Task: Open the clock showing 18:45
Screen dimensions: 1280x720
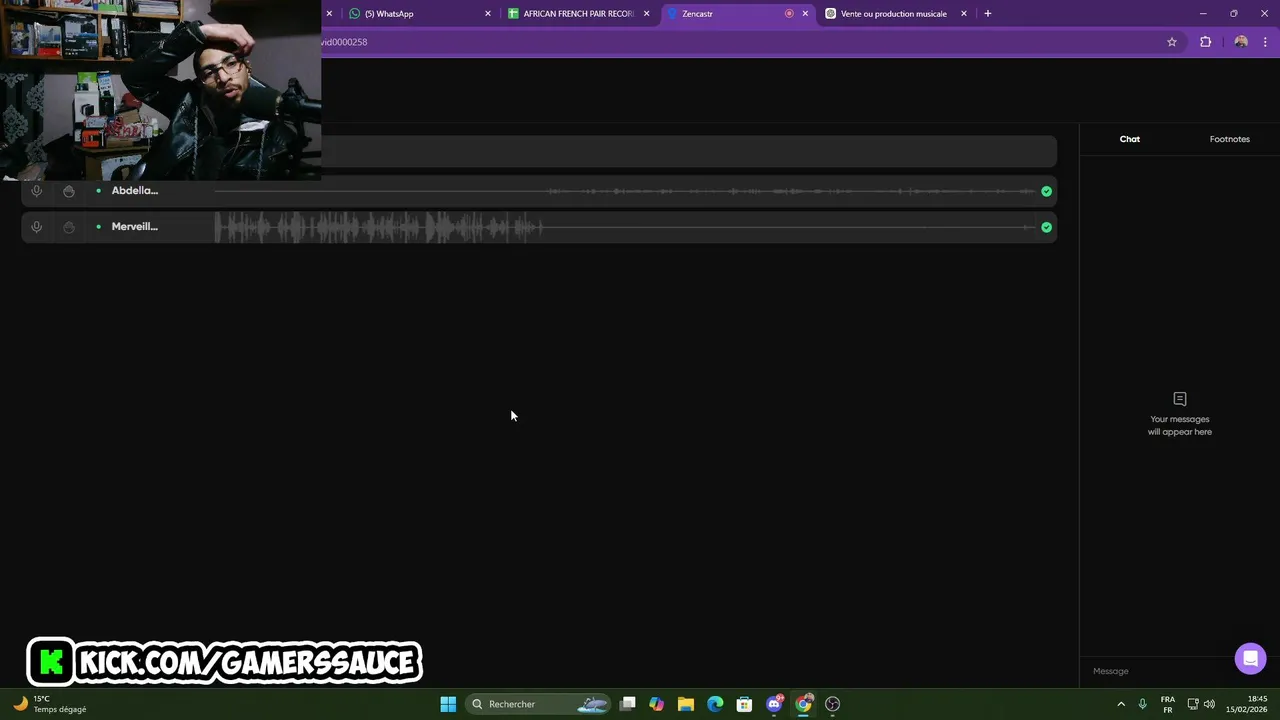Action: (x=1247, y=704)
